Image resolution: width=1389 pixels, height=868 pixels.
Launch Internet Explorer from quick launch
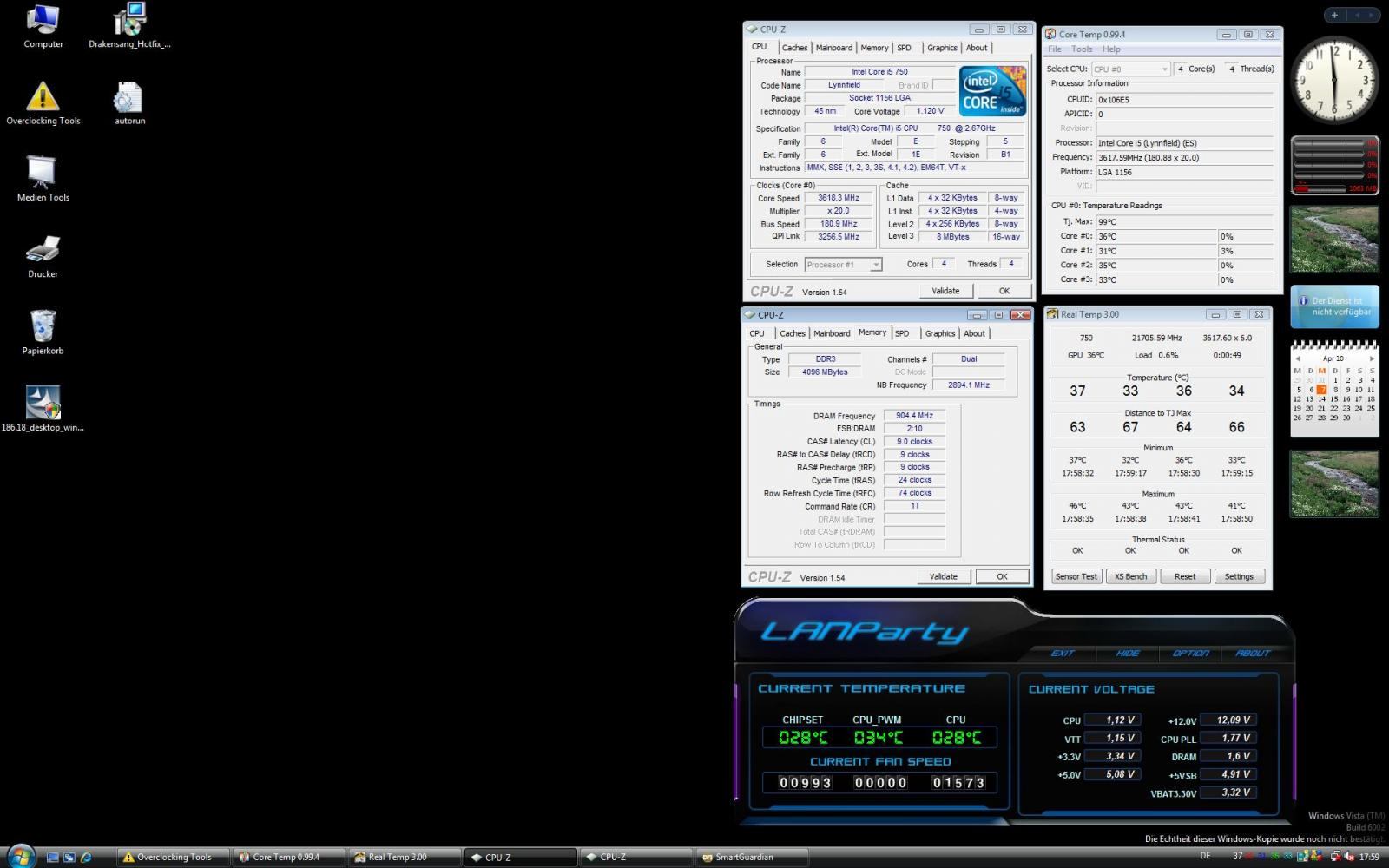tap(86, 857)
